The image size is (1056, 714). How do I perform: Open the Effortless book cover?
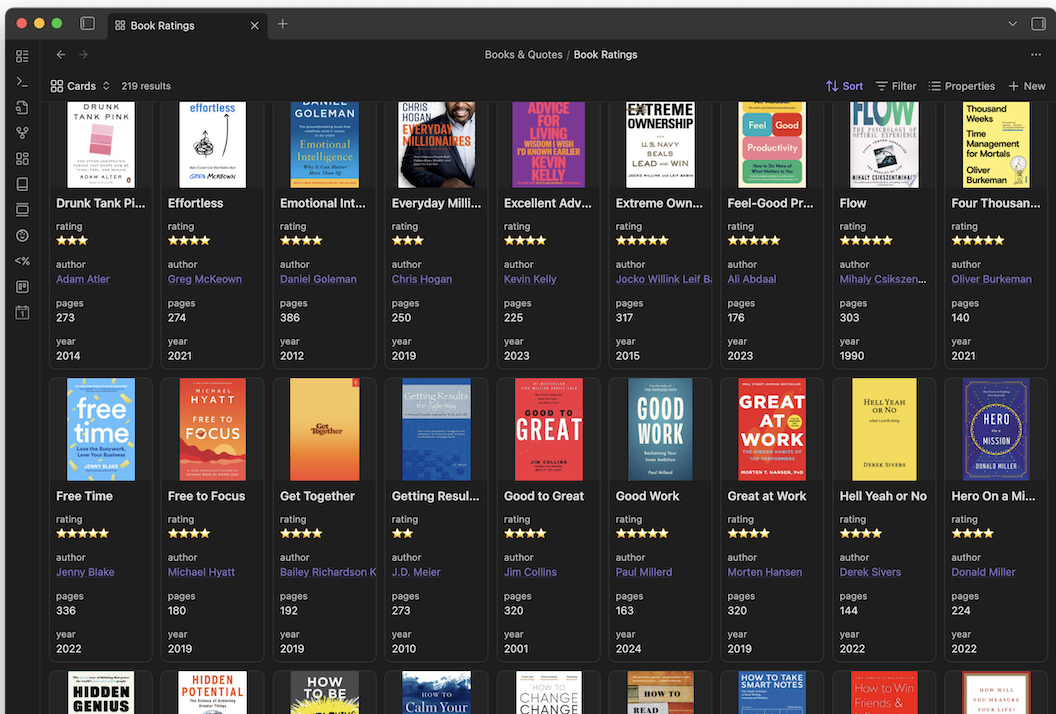[212, 145]
